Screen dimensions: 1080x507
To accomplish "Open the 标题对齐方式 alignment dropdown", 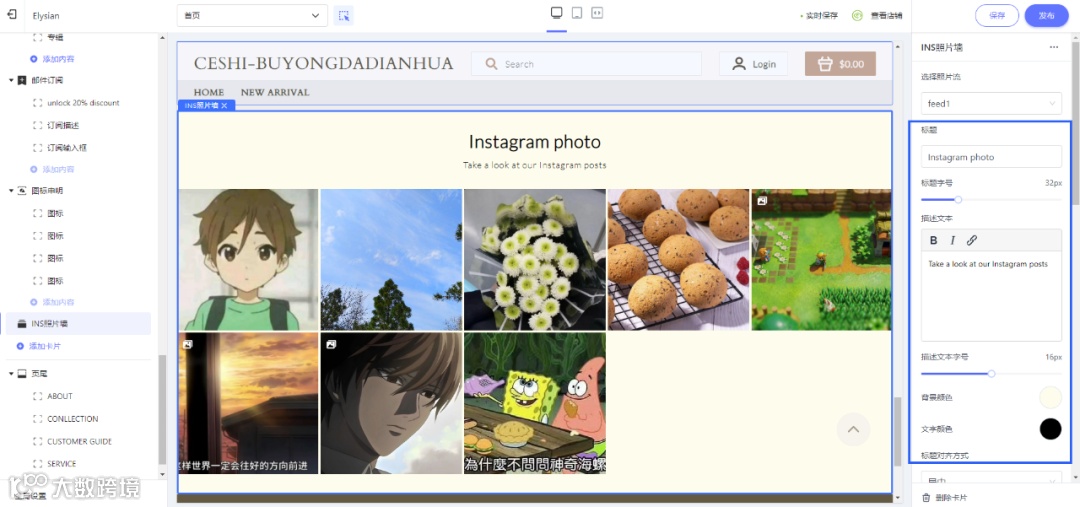I will [x=991, y=479].
